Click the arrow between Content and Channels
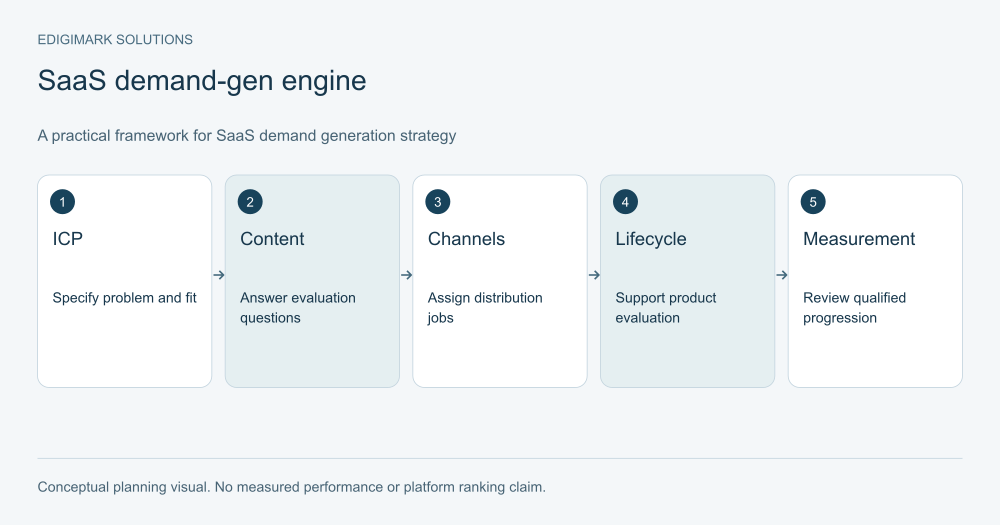The height and width of the screenshot is (525, 1000). tap(406, 275)
